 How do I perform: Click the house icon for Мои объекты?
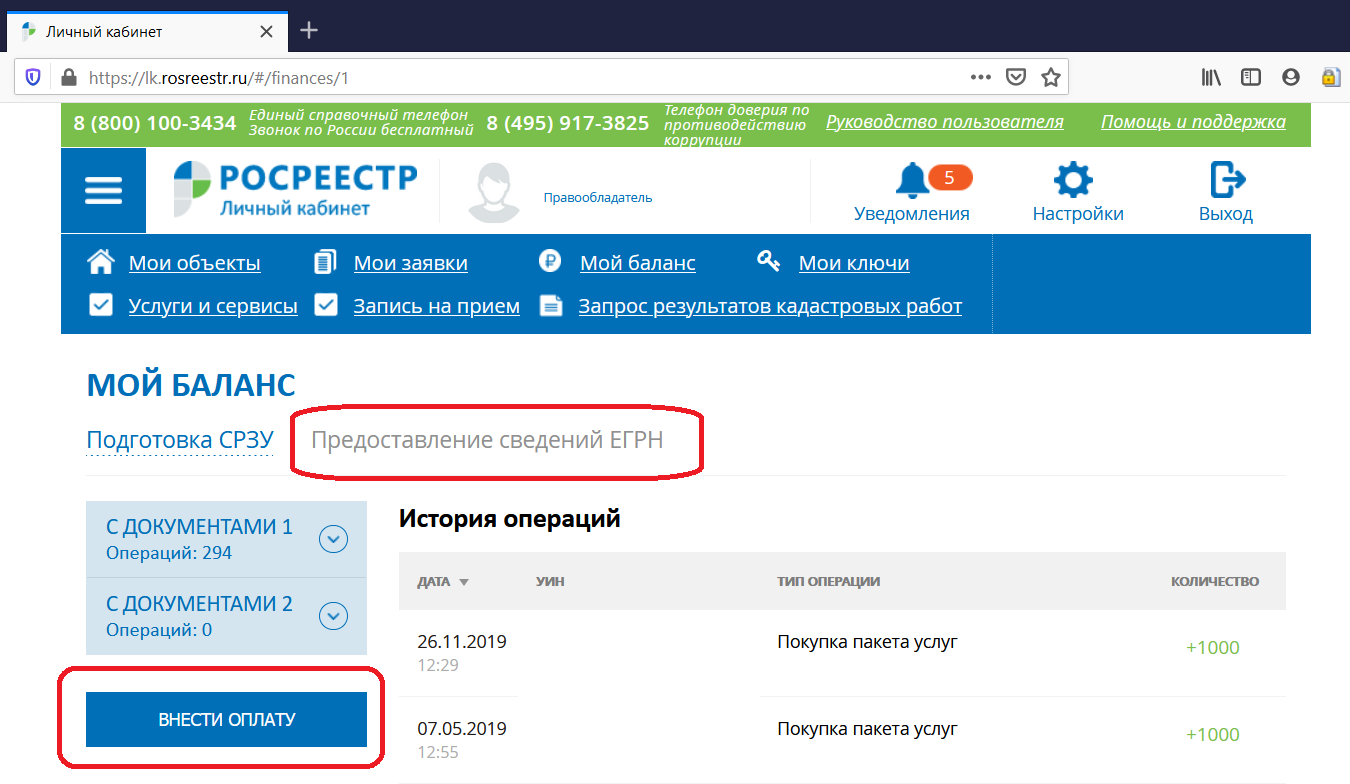[101, 263]
